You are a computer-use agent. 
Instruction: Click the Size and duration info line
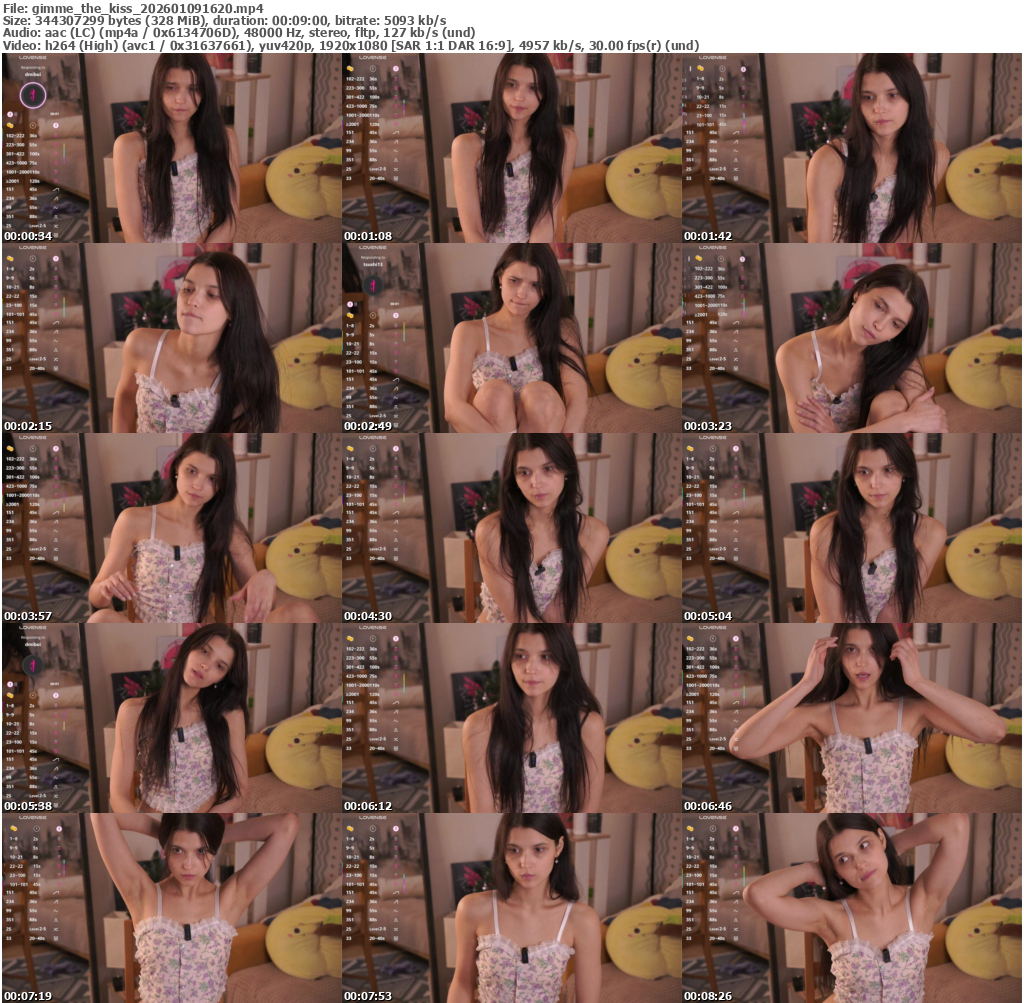(x=225, y=20)
